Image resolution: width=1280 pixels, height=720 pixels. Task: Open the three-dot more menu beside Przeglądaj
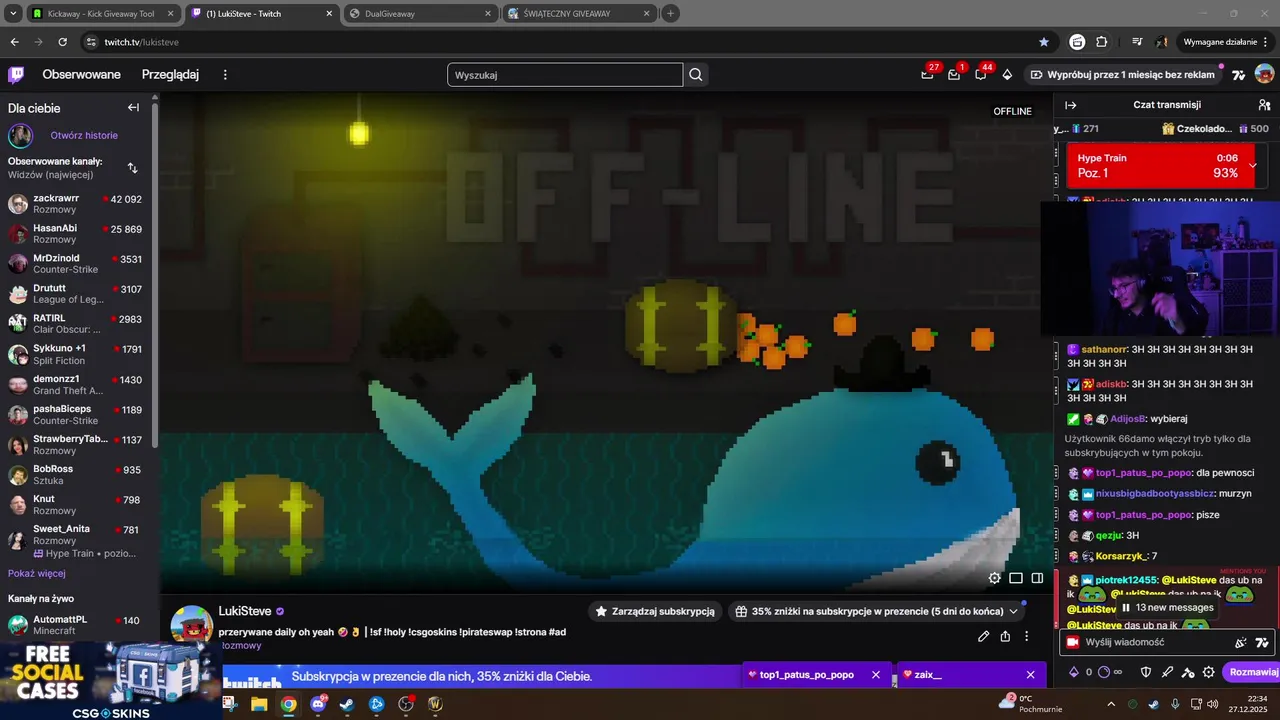point(225,75)
